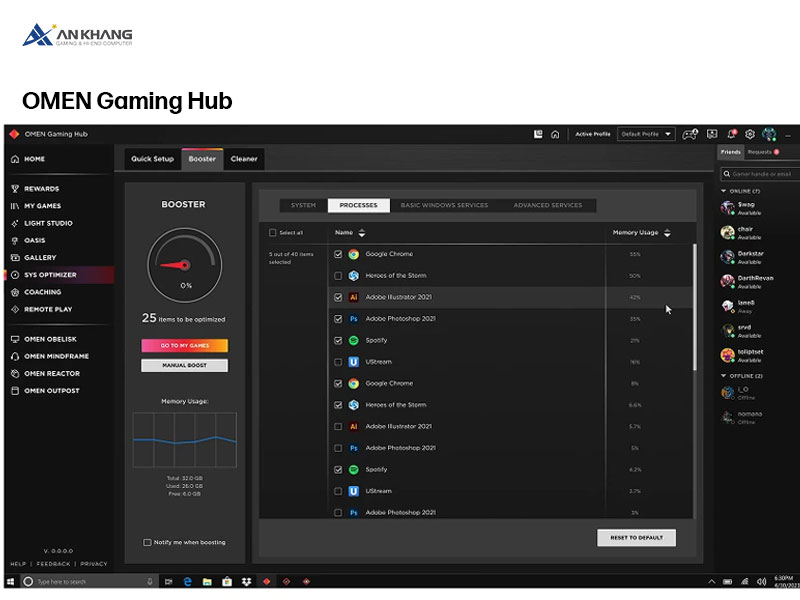The width and height of the screenshot is (800, 600).
Task: Collapse the ONLINE (7) friends group
Action: pyautogui.click(x=723, y=191)
